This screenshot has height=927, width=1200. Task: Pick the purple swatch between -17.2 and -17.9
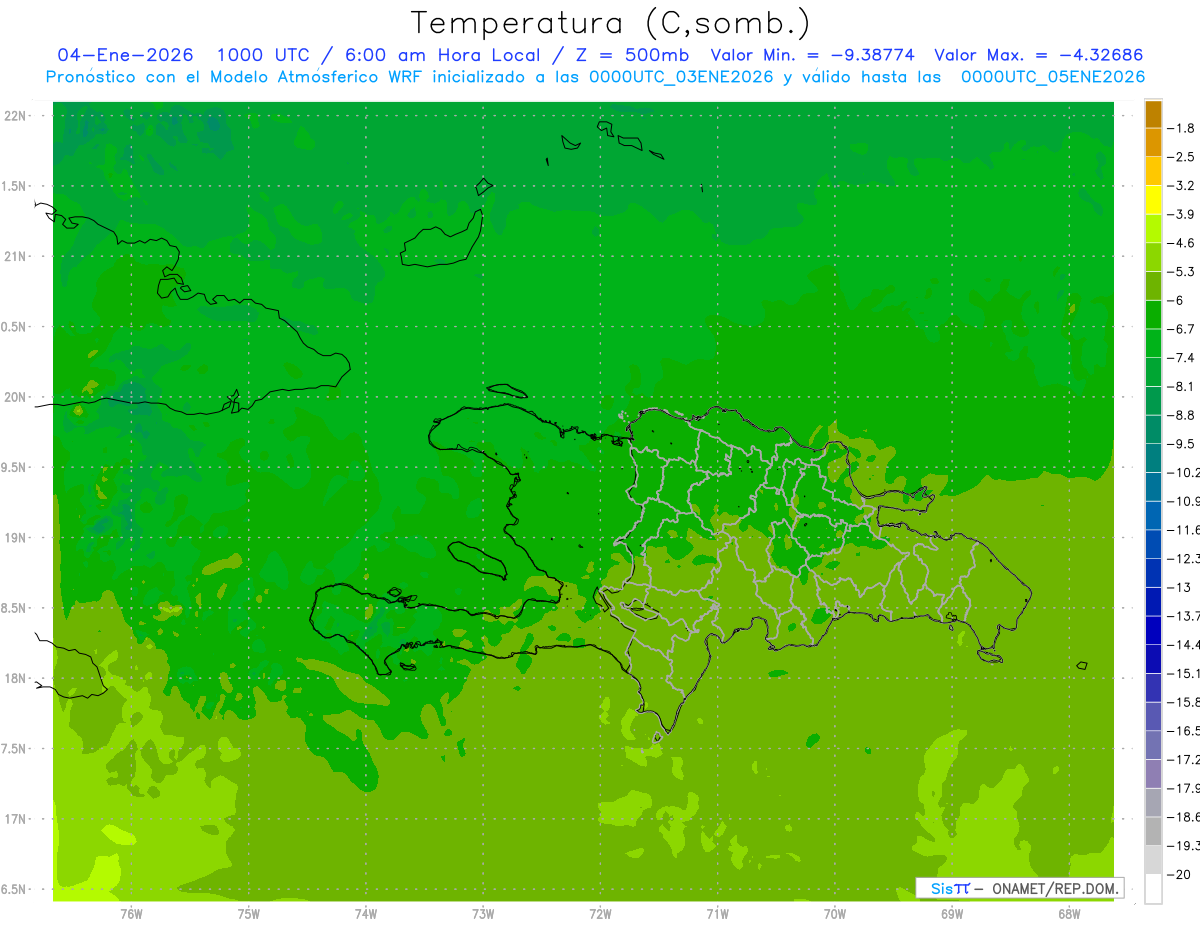point(1153,774)
